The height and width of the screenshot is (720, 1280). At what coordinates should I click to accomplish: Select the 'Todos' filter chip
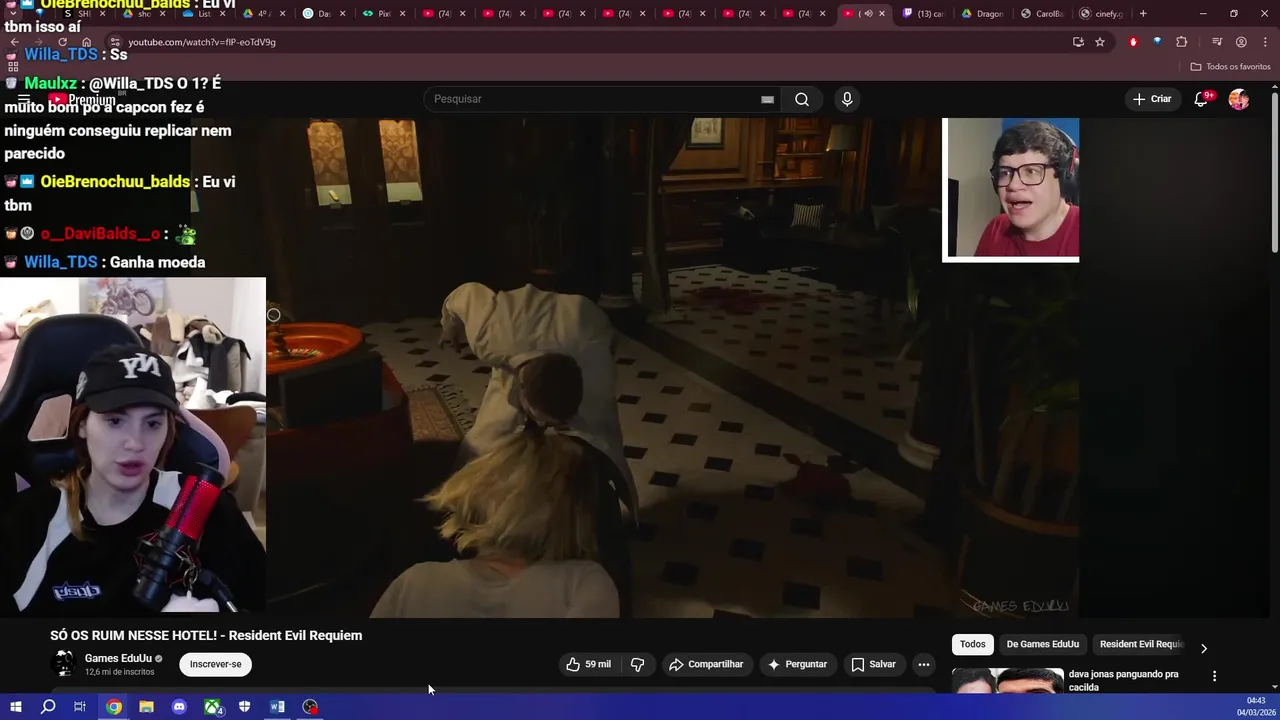[972, 644]
